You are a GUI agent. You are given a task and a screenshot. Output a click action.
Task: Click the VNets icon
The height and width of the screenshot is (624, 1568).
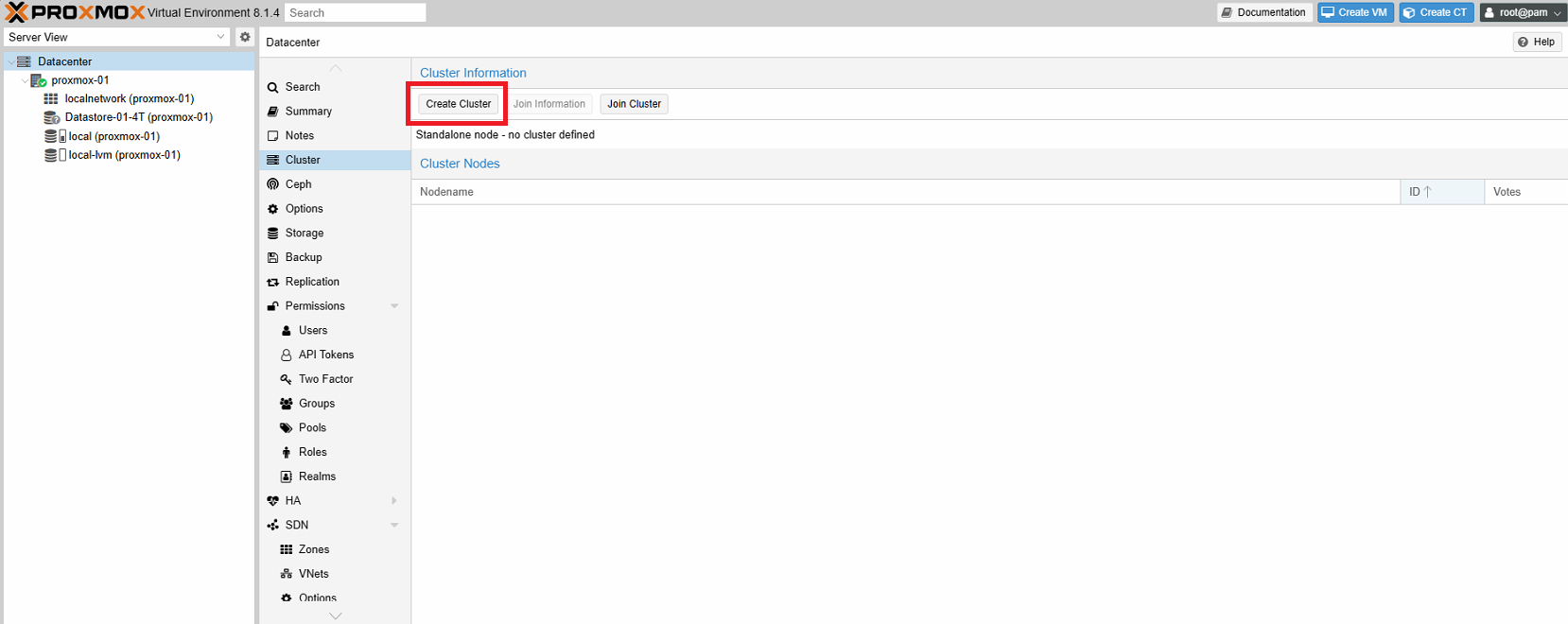pyautogui.click(x=287, y=574)
